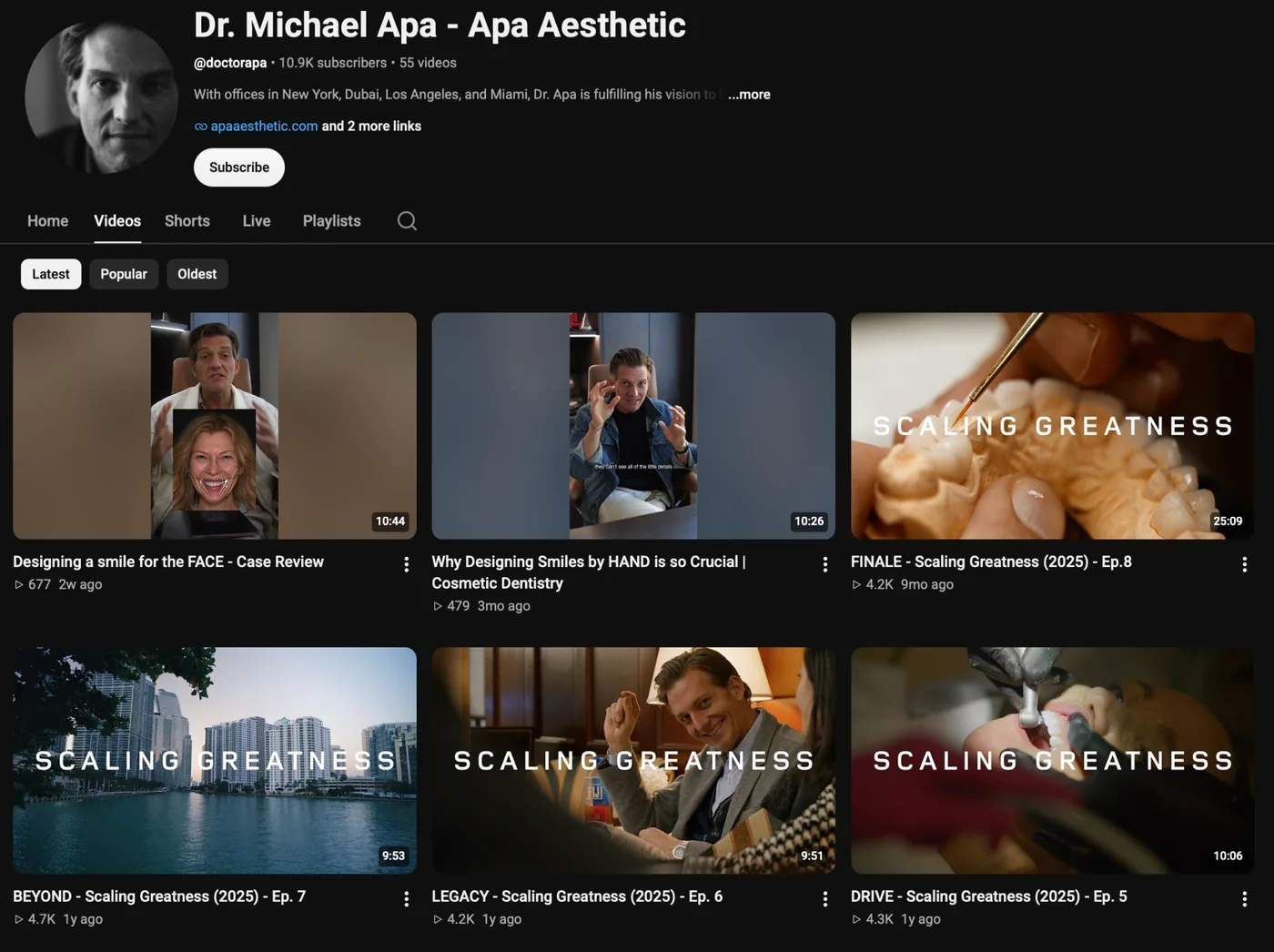Show the 'and 2 more links' list
This screenshot has height=952, width=1274.
tap(371, 127)
